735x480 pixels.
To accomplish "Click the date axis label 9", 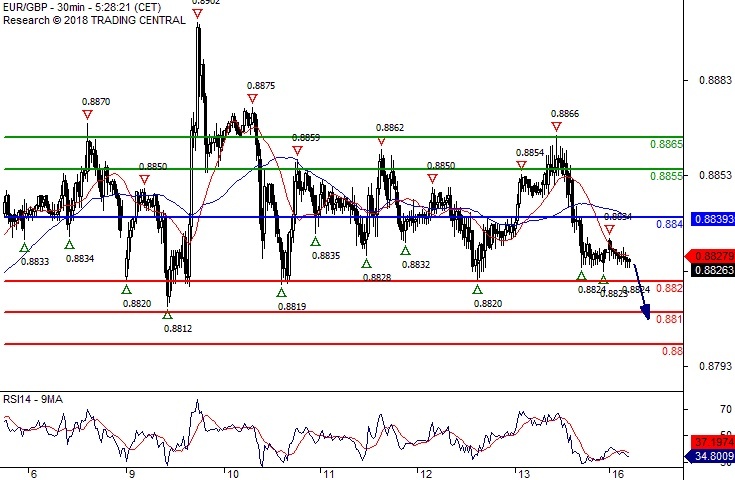I will click(x=132, y=474).
